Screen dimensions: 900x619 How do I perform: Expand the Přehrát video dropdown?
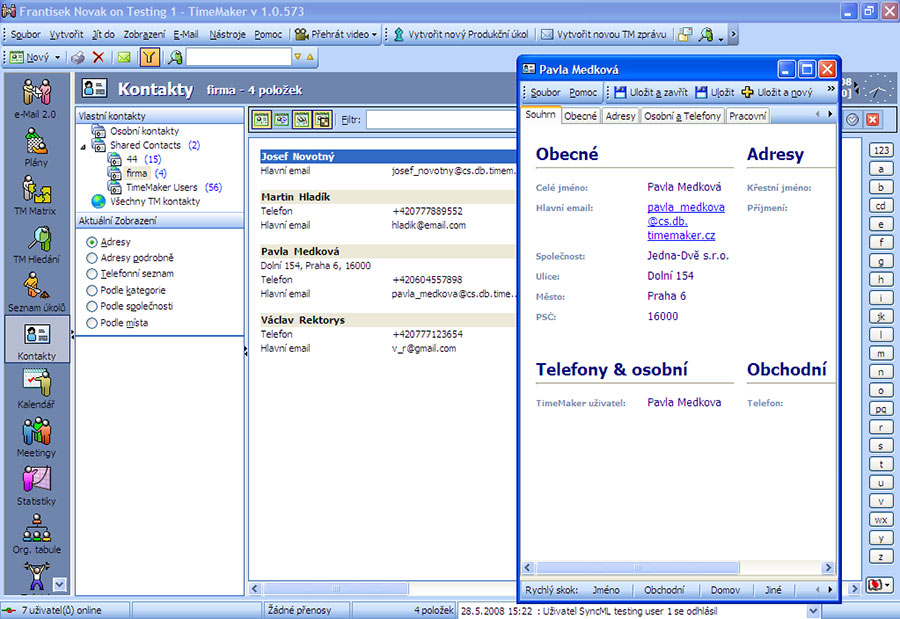pyautogui.click(x=374, y=34)
